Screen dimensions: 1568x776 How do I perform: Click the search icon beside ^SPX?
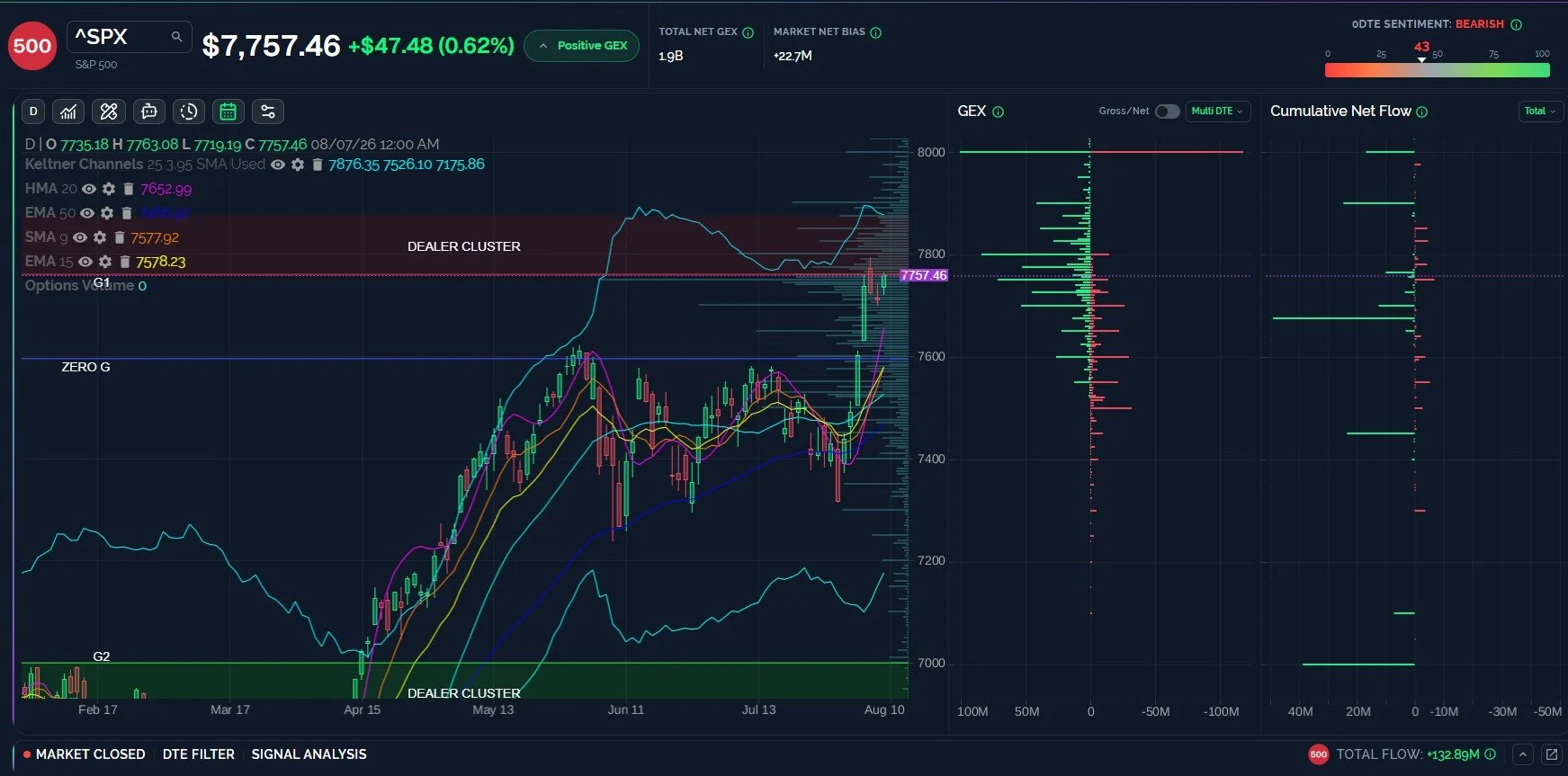(176, 37)
